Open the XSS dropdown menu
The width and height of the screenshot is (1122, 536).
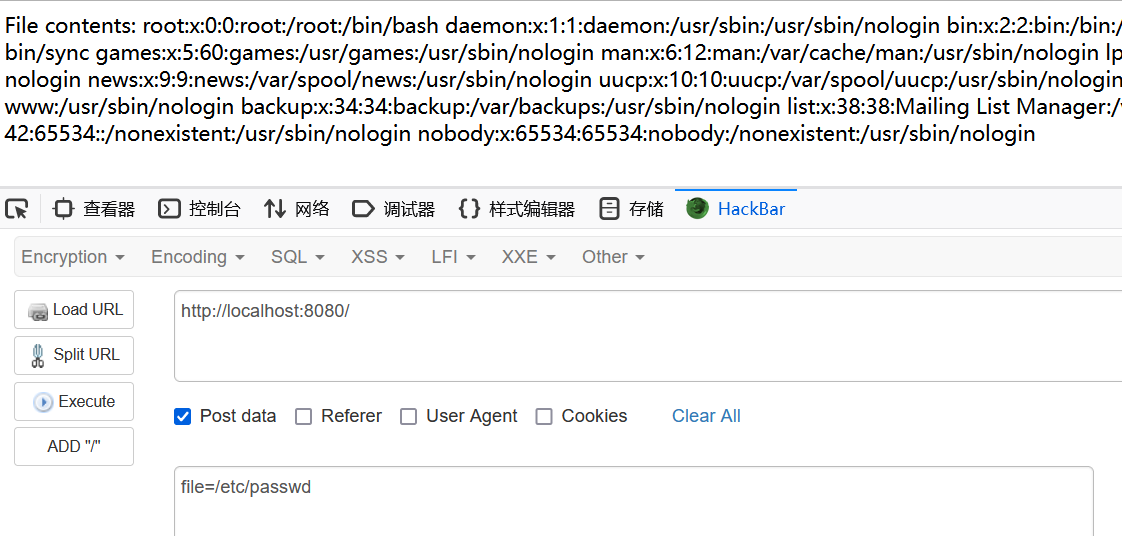[378, 257]
